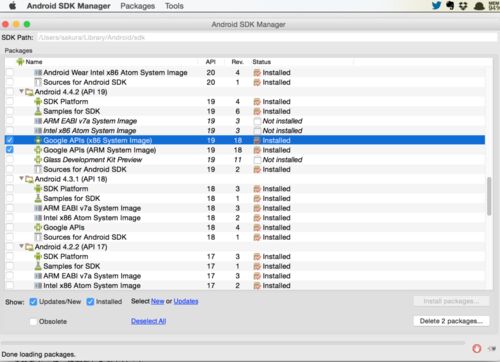Click the SDK Platform API 18 android icon
This screenshot has height=362, width=500.
point(38,189)
